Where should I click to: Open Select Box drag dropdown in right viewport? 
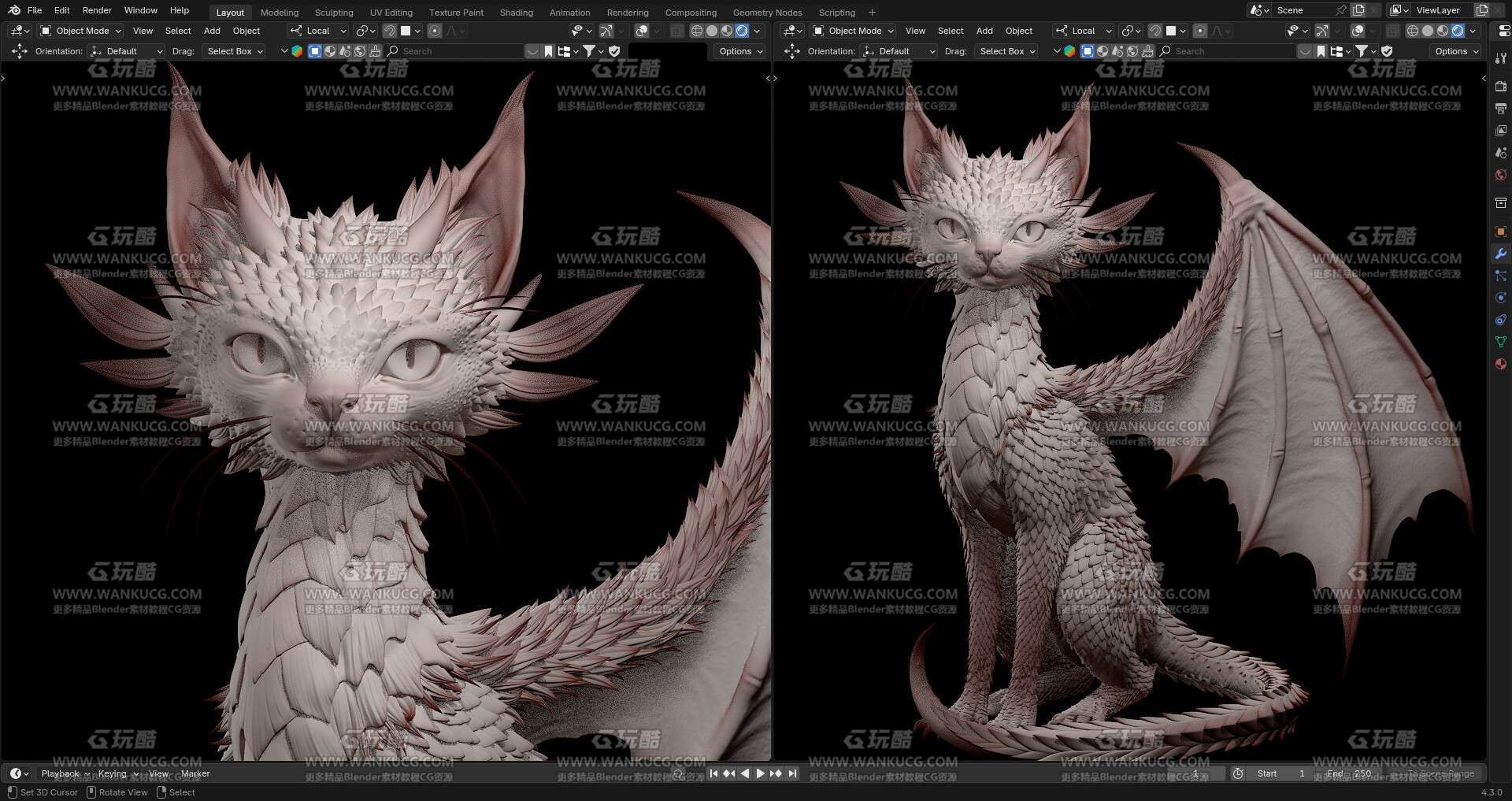tap(1006, 51)
